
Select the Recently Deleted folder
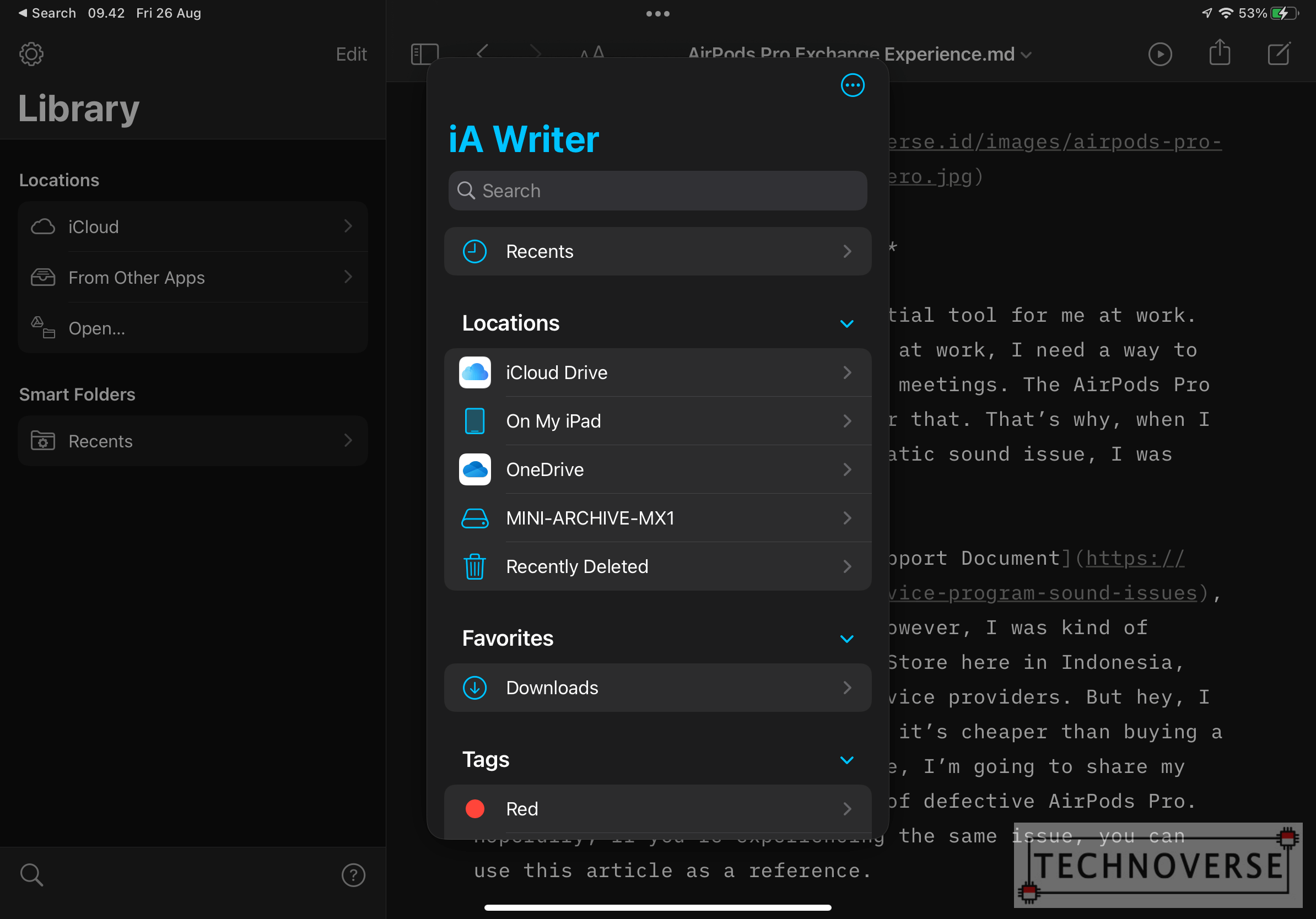658,566
